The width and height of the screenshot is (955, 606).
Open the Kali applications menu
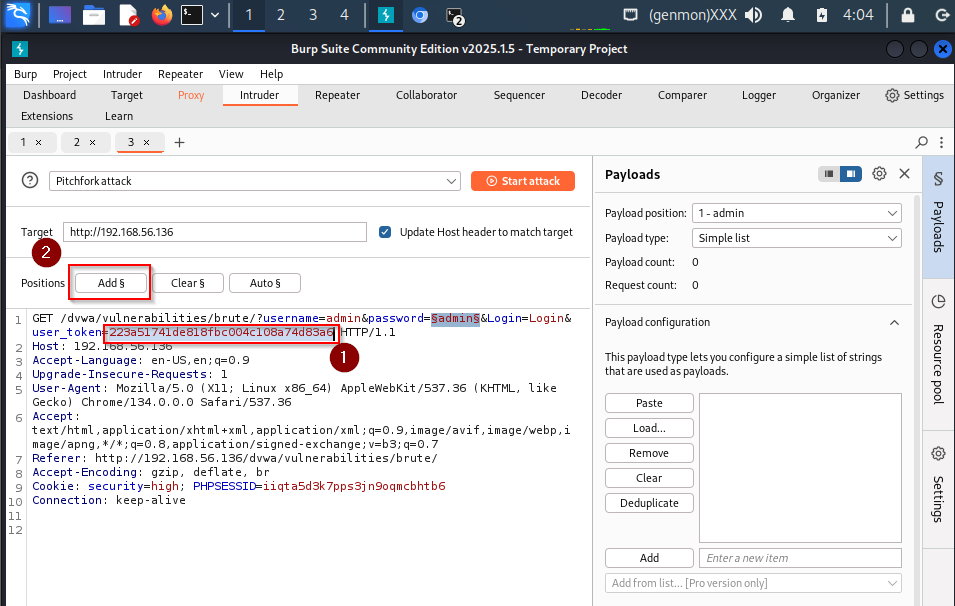click(x=16, y=15)
